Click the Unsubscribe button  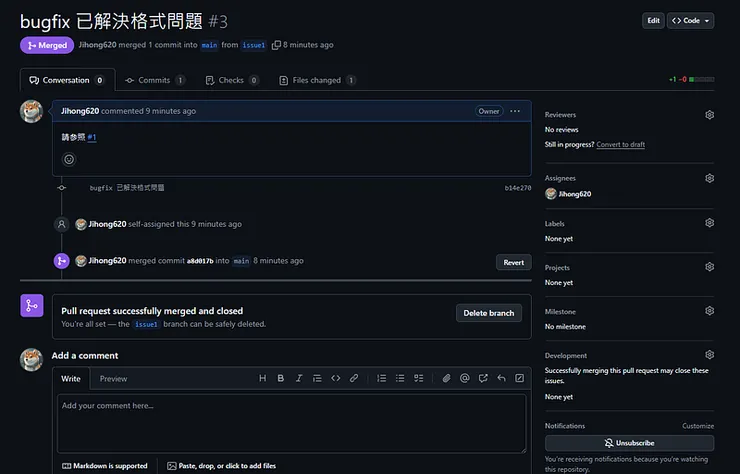(x=629, y=443)
